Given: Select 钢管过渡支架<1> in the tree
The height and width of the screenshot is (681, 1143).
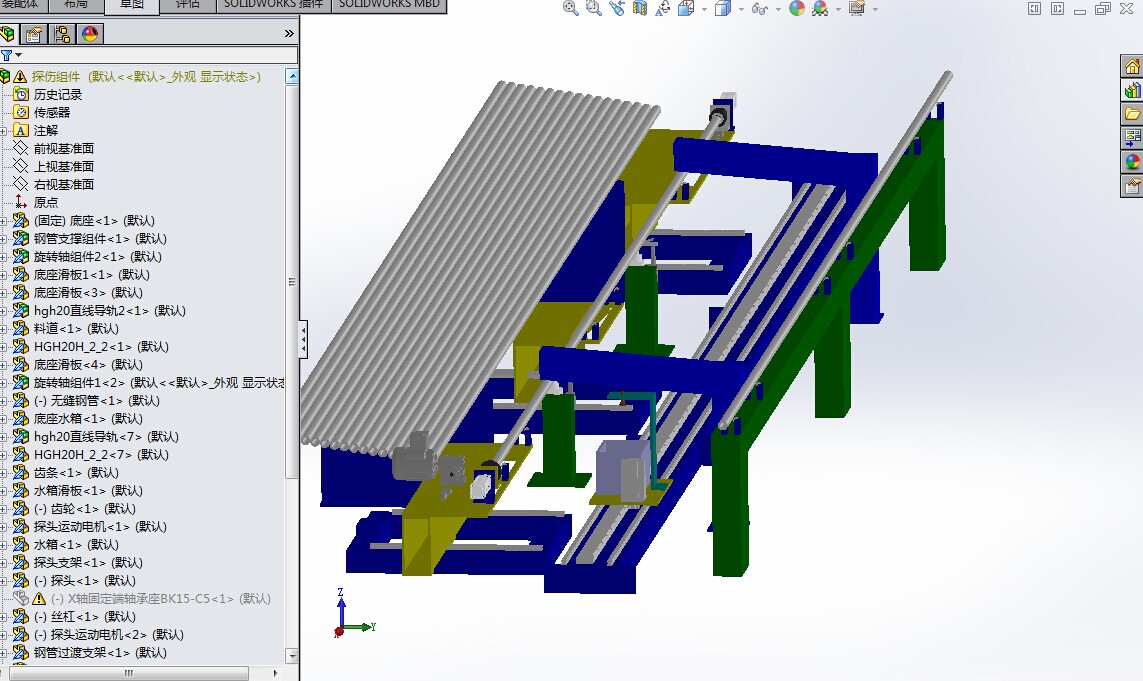Looking at the screenshot, I should coord(100,653).
